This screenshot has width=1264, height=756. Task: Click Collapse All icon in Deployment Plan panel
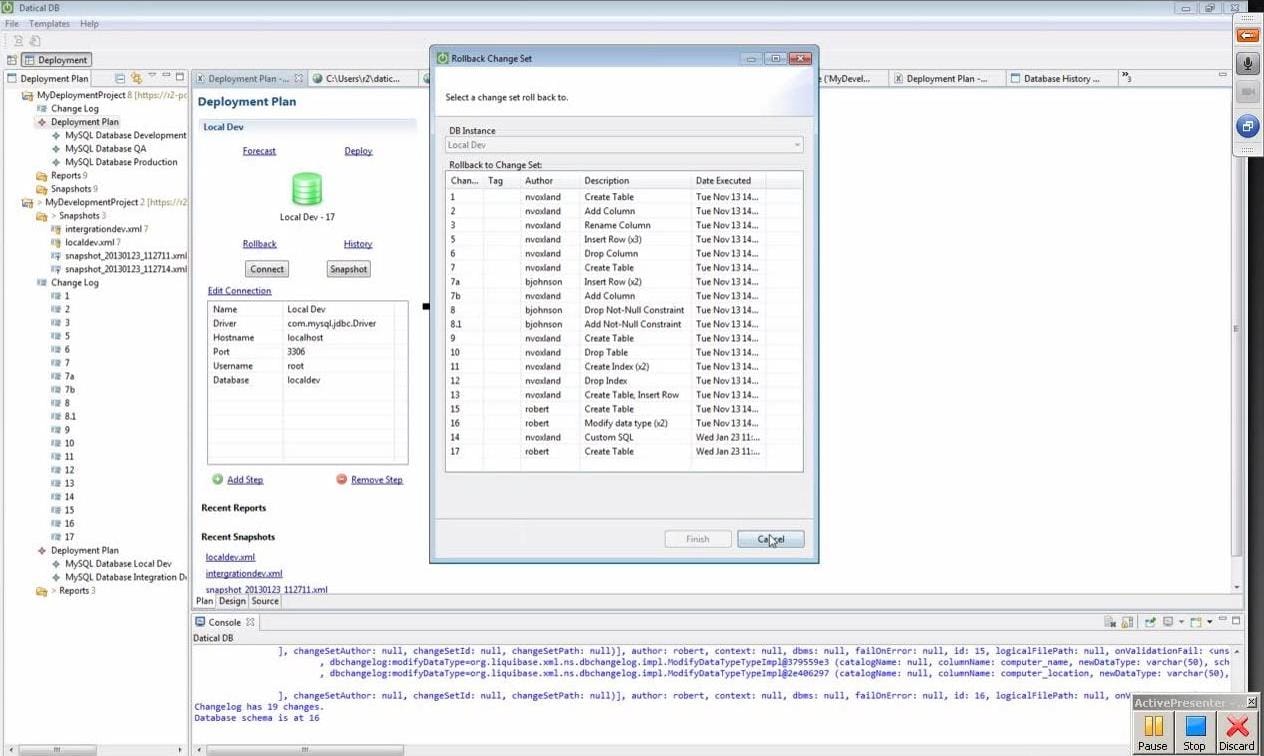pos(120,78)
